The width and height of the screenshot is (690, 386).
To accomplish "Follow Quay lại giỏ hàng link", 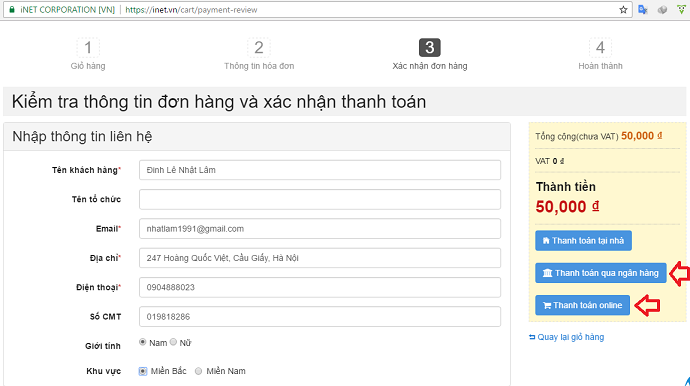I will coord(567,337).
